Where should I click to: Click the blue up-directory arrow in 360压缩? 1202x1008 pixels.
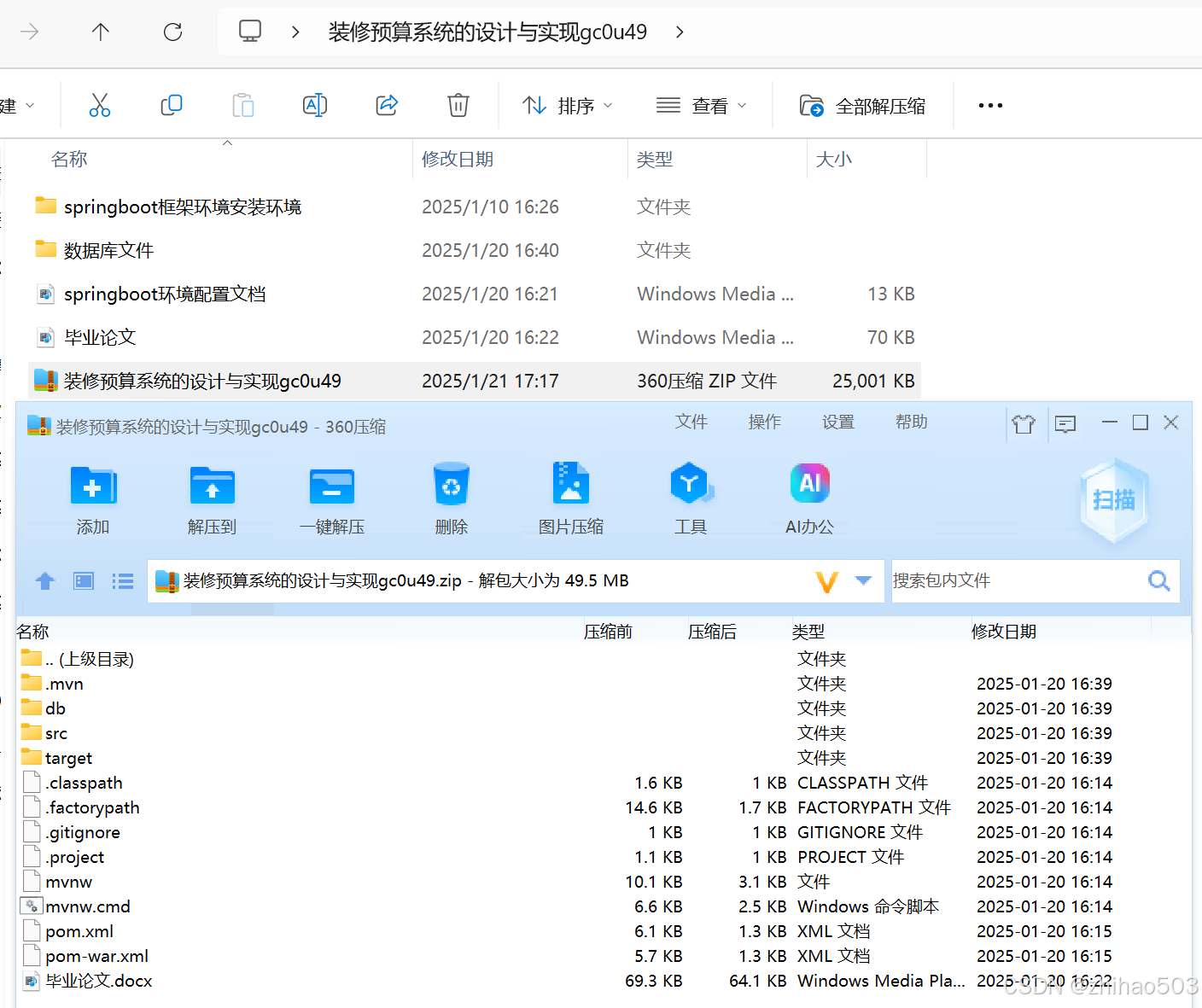[x=45, y=581]
